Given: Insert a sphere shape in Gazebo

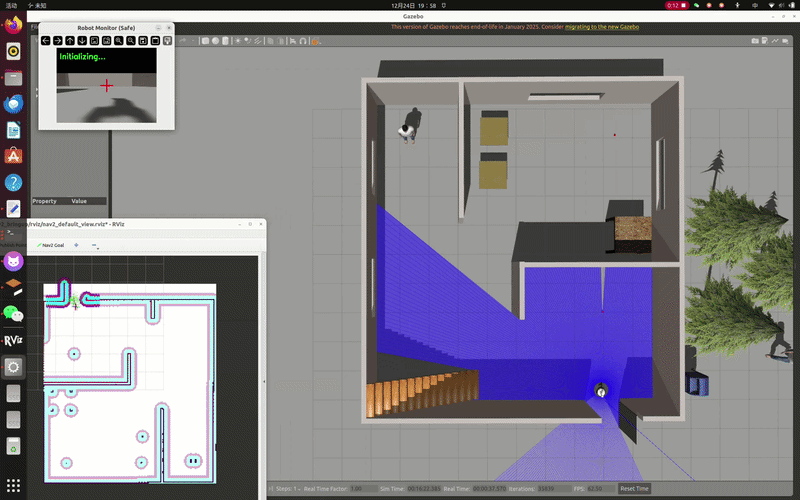Looking at the screenshot, I should click(x=215, y=41).
